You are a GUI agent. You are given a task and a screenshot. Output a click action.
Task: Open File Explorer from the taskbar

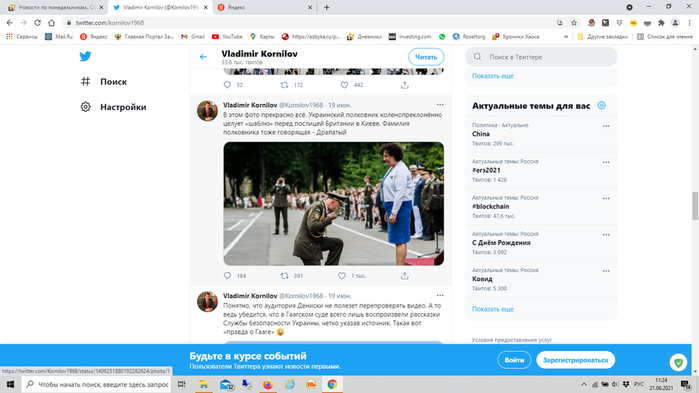204,384
